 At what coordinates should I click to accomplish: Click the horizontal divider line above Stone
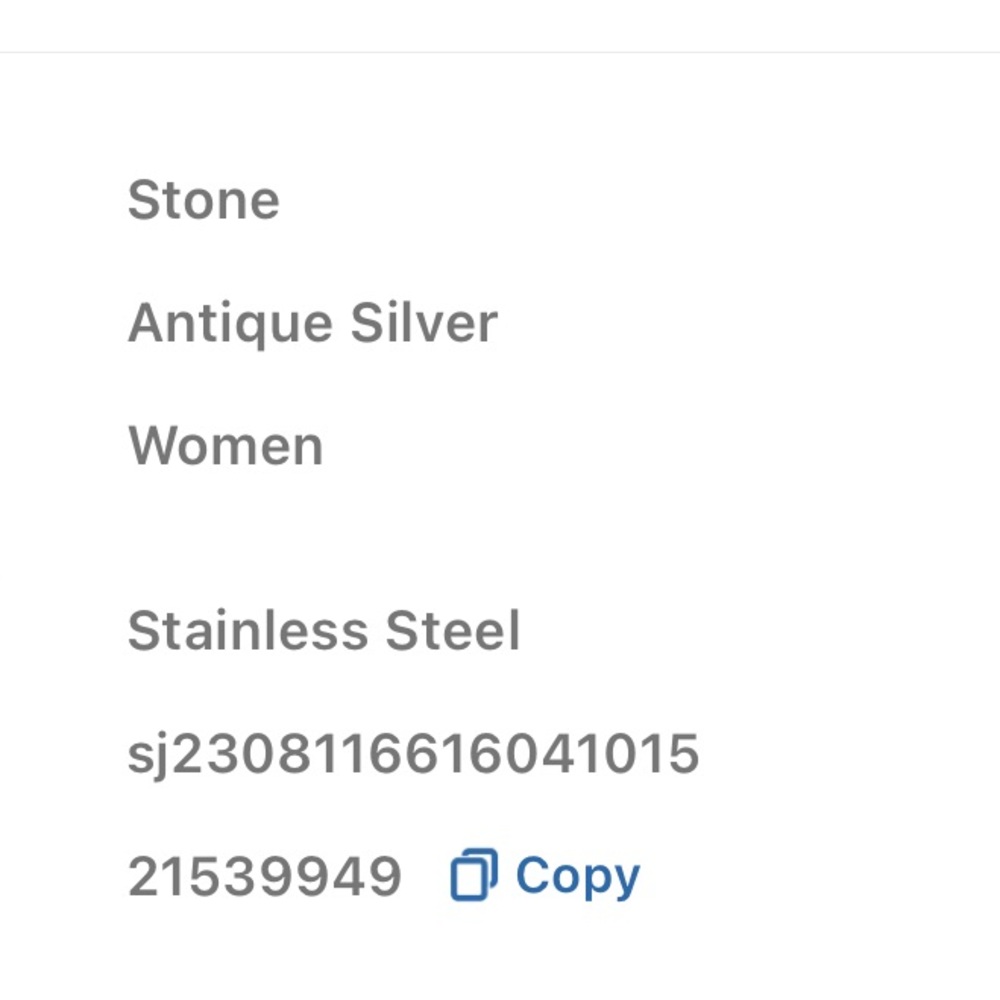(500, 52)
